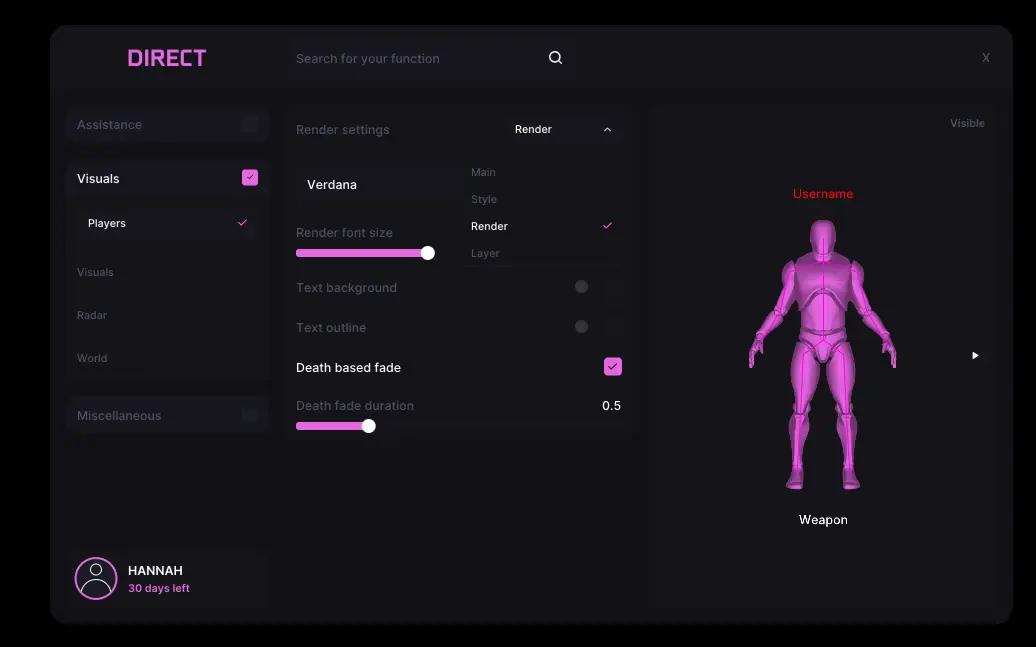Screen dimensions: 1036x647
Task: Toggle the Visuals section checkbox
Action: 250,178
